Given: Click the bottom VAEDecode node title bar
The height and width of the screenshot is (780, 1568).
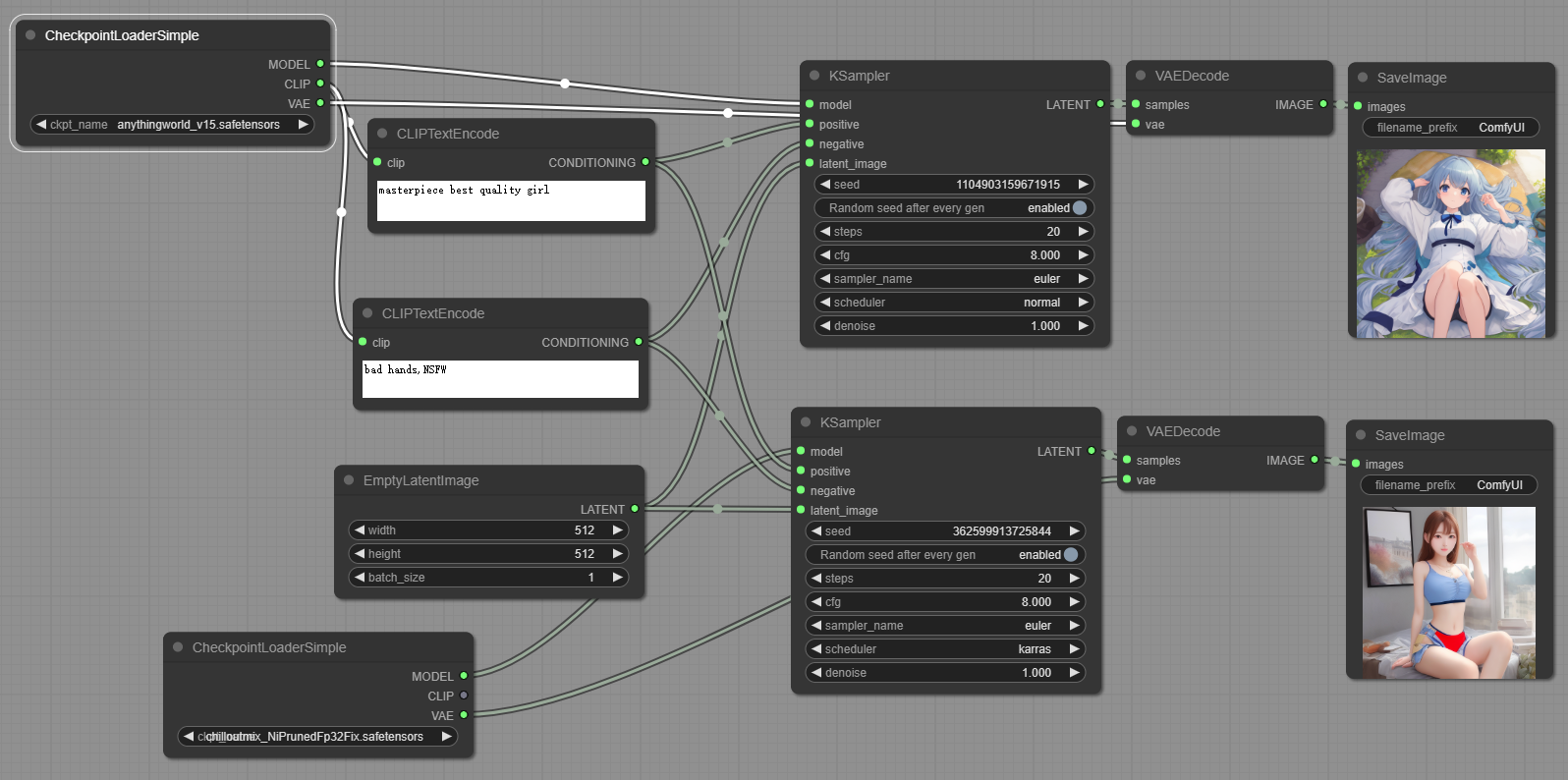Looking at the screenshot, I should point(1183,431).
